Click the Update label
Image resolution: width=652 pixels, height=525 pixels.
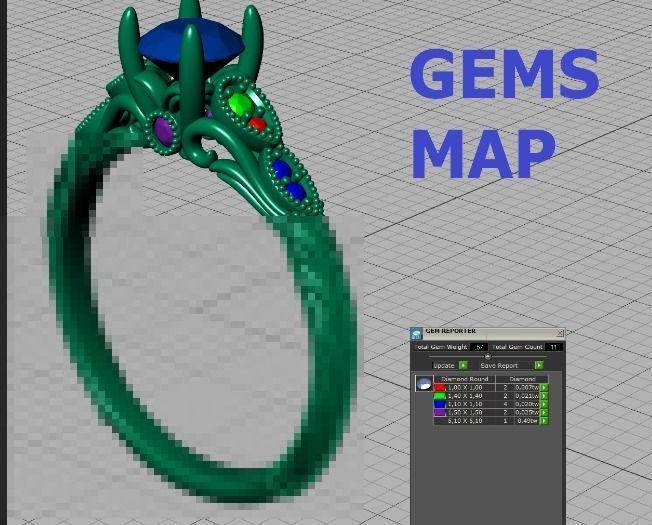[444, 365]
